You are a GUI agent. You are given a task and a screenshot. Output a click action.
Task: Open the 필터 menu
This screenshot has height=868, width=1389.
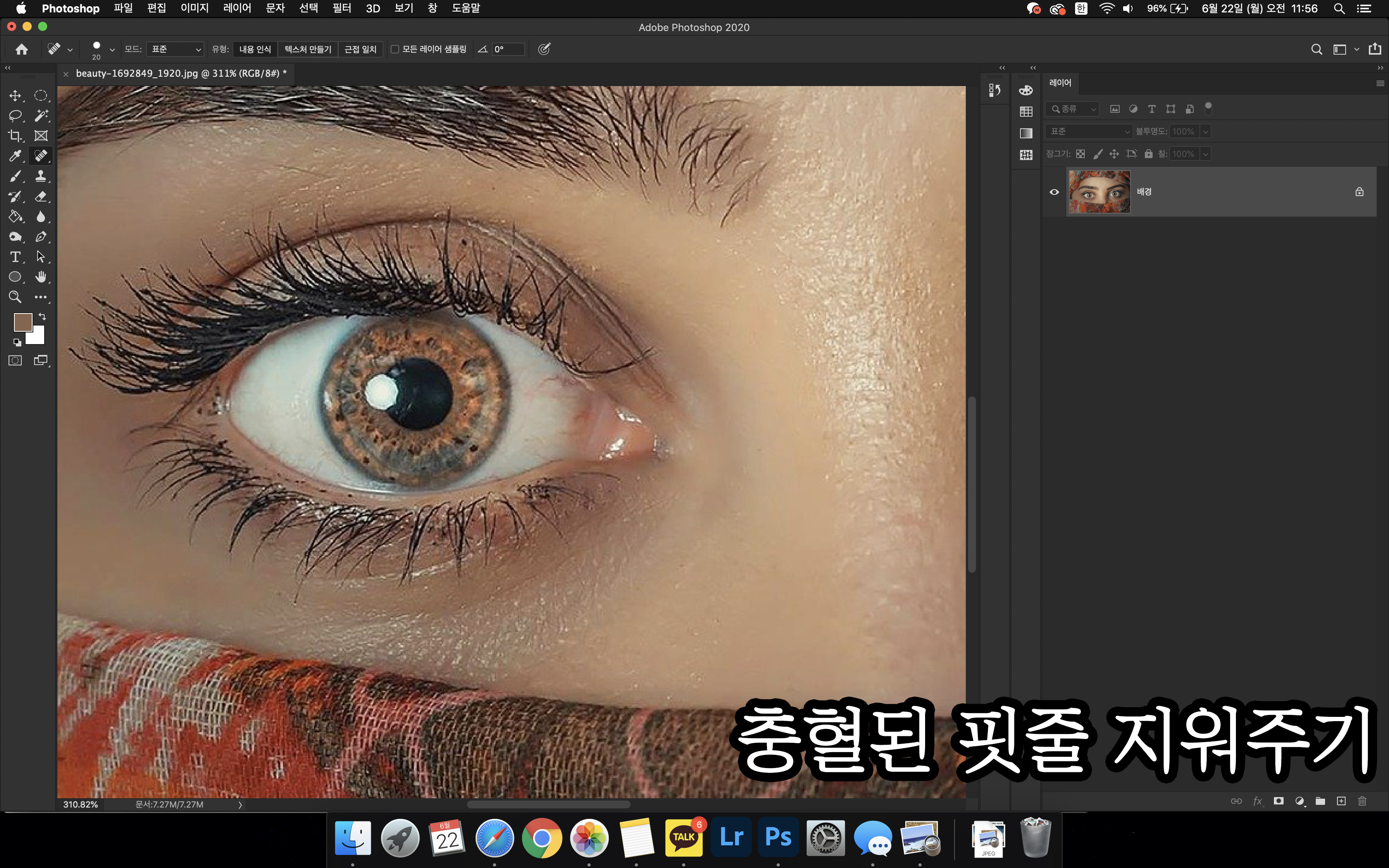(x=341, y=8)
